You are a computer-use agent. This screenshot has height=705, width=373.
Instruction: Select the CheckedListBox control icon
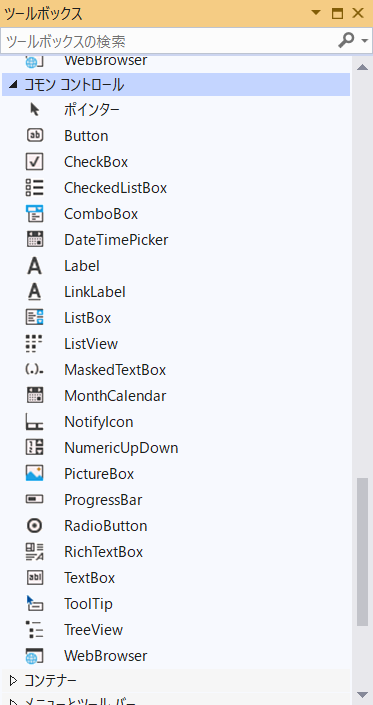click(35, 187)
